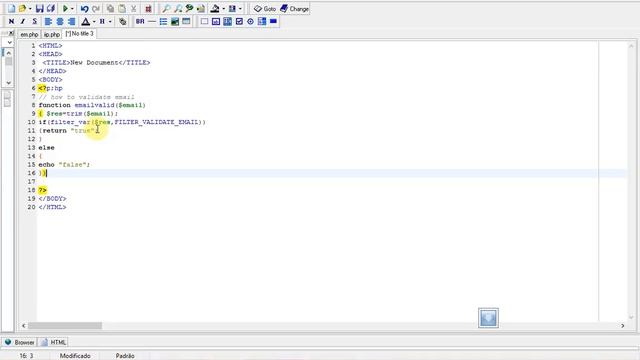
Task: Open the left panel dropdown chevron
Action: point(10,42)
